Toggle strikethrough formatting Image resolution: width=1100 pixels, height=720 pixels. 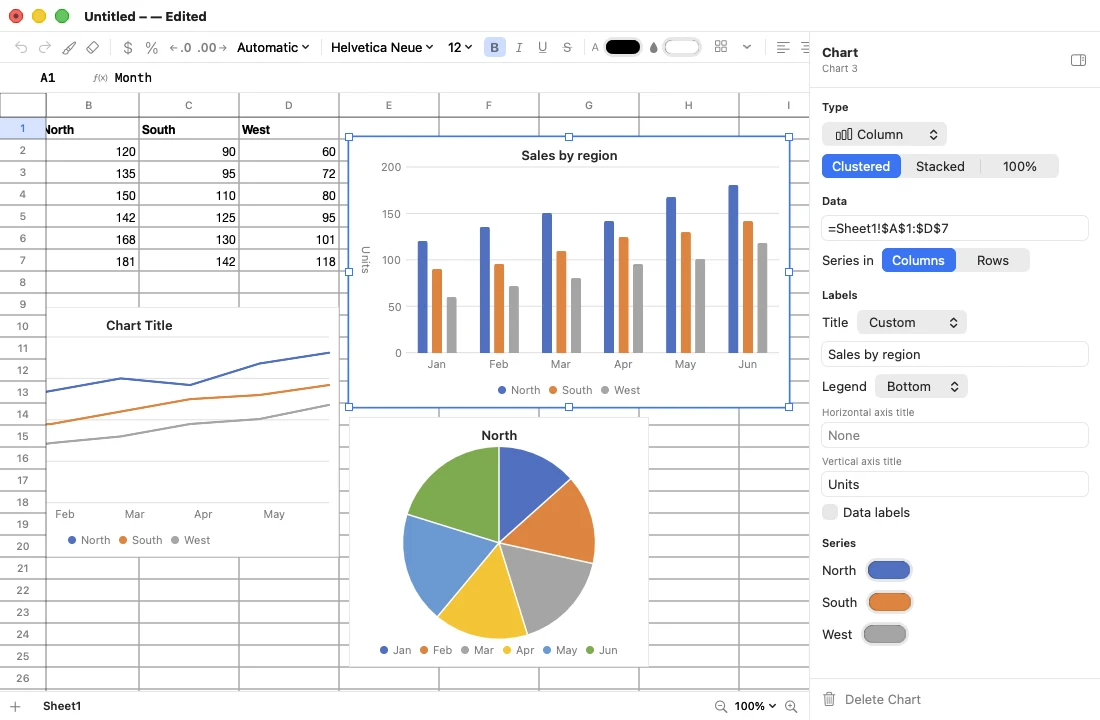point(567,47)
